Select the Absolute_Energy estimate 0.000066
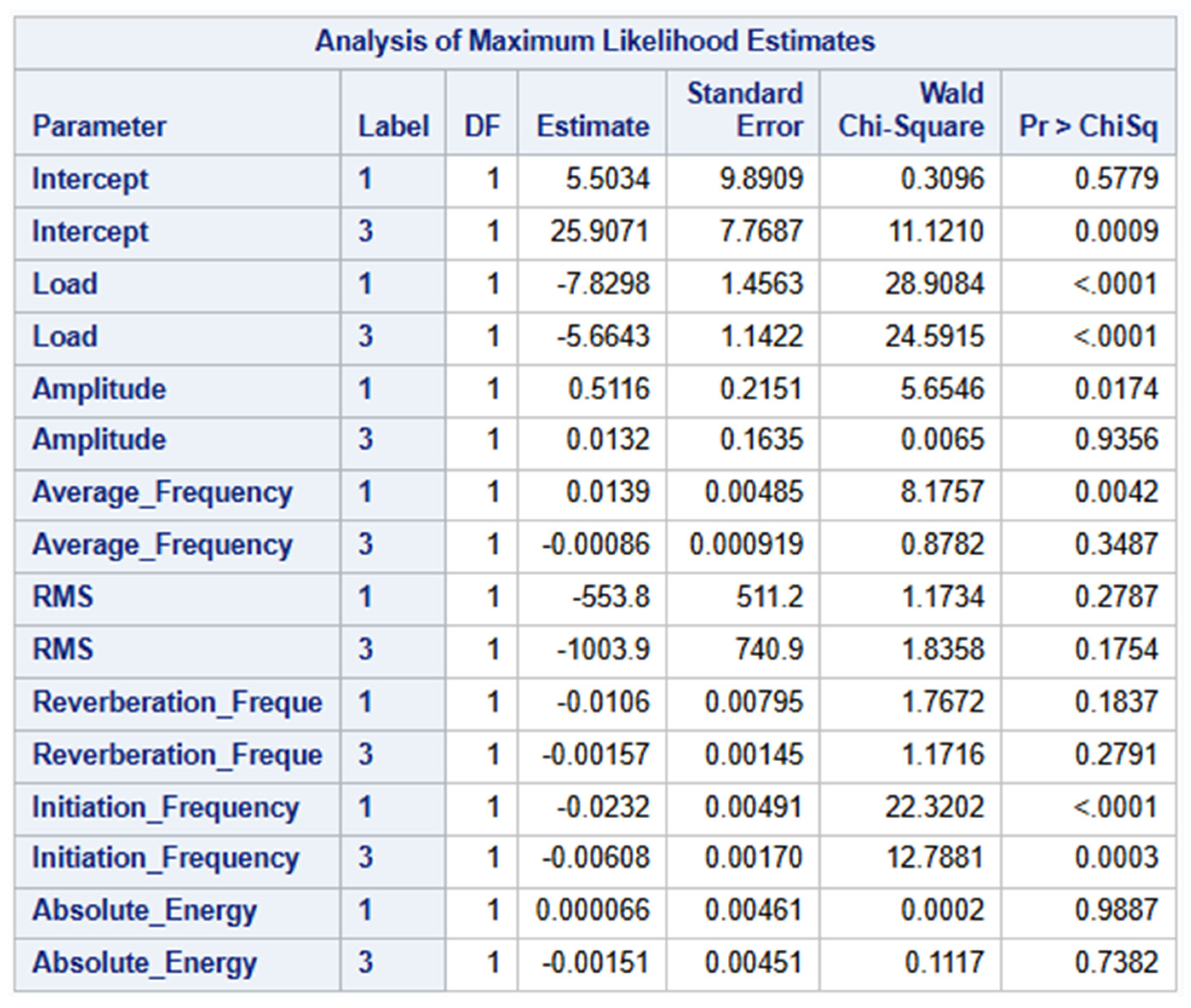 tap(592, 911)
